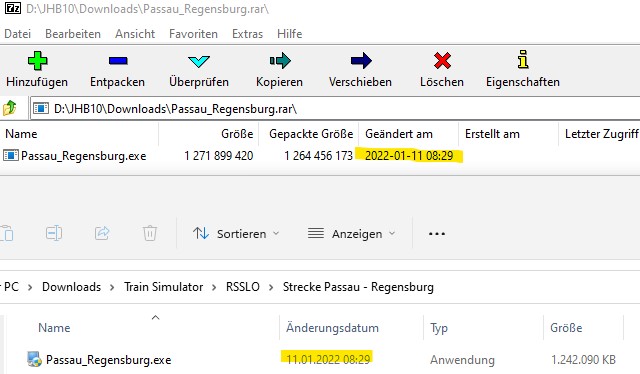Open the Sortieren dropdown
Screen dimensions: 640x374
pyautogui.click(x=236, y=234)
